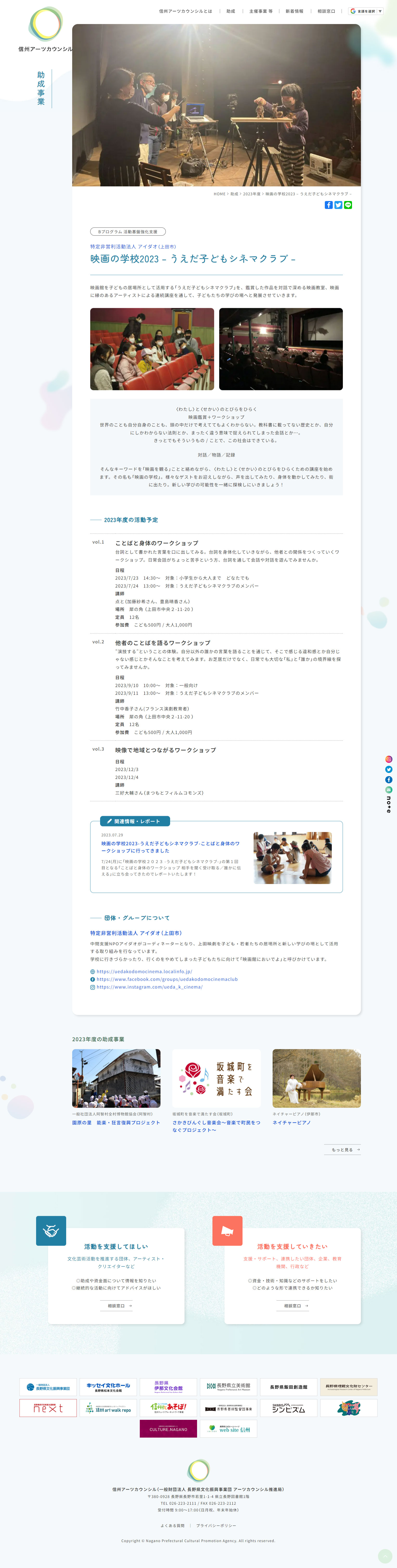This screenshot has height=1568, width=397.
Task: Open プライバシーポリシー footer link
Action: (216, 1525)
